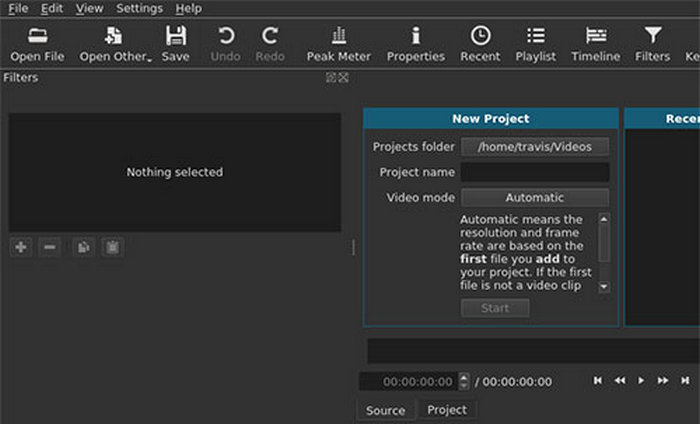Add a filter with plus button
The image size is (700, 424).
[21, 247]
